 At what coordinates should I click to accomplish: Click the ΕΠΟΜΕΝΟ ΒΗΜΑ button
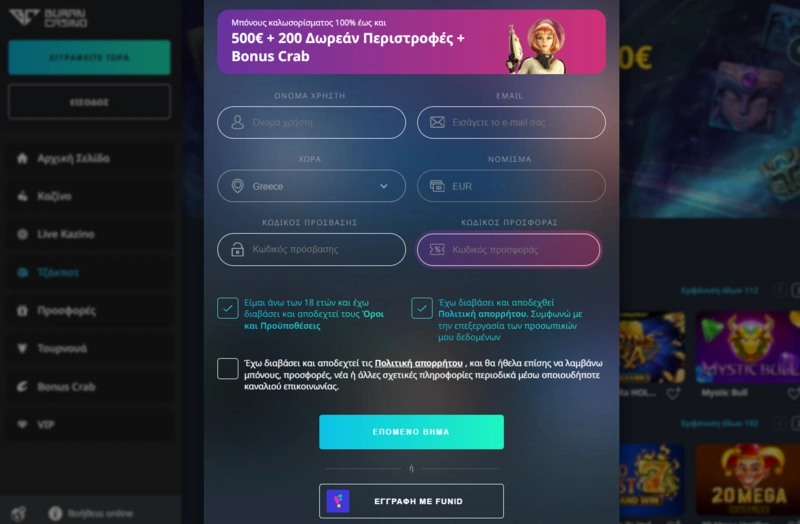point(411,432)
